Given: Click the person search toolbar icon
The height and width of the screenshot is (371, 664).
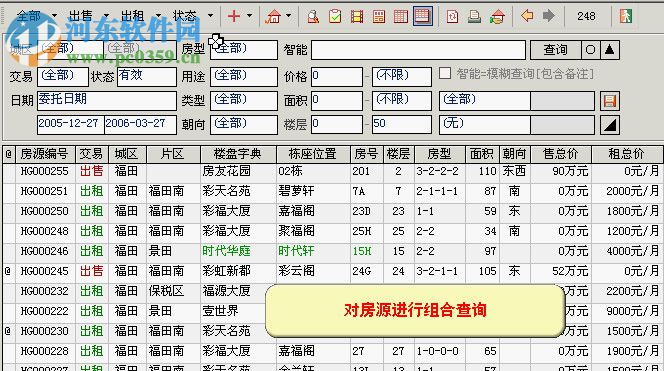Looking at the screenshot, I should [313, 17].
